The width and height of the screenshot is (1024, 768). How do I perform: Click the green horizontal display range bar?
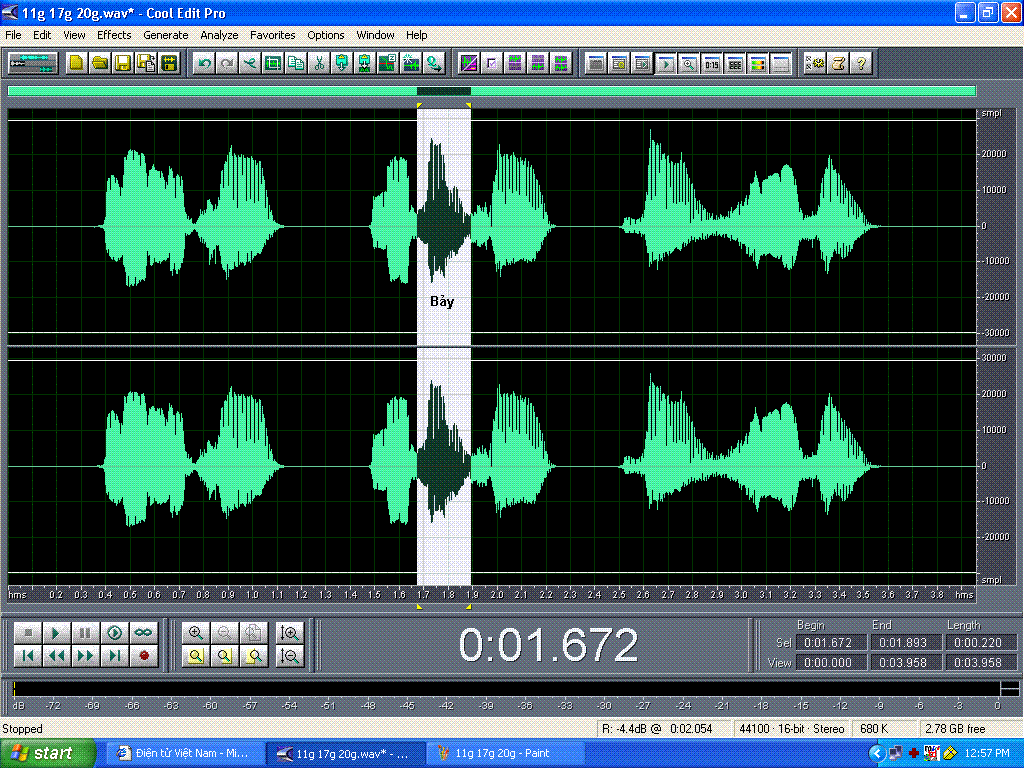pyautogui.click(x=492, y=91)
